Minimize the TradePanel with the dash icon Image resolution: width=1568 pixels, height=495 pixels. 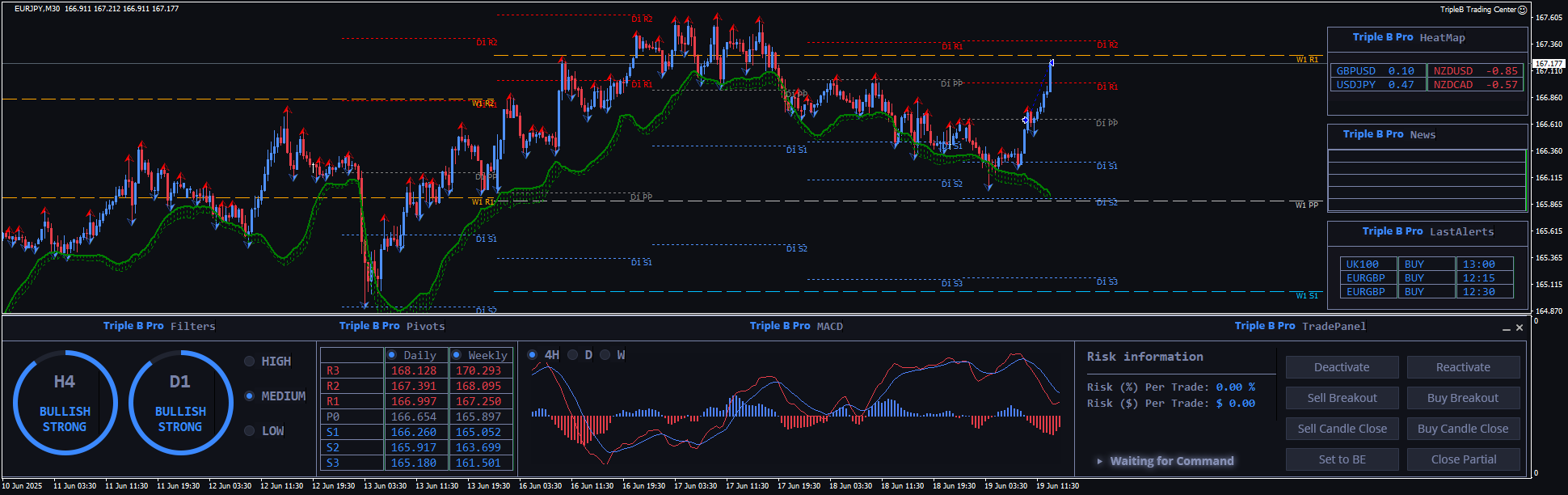[x=1507, y=328]
